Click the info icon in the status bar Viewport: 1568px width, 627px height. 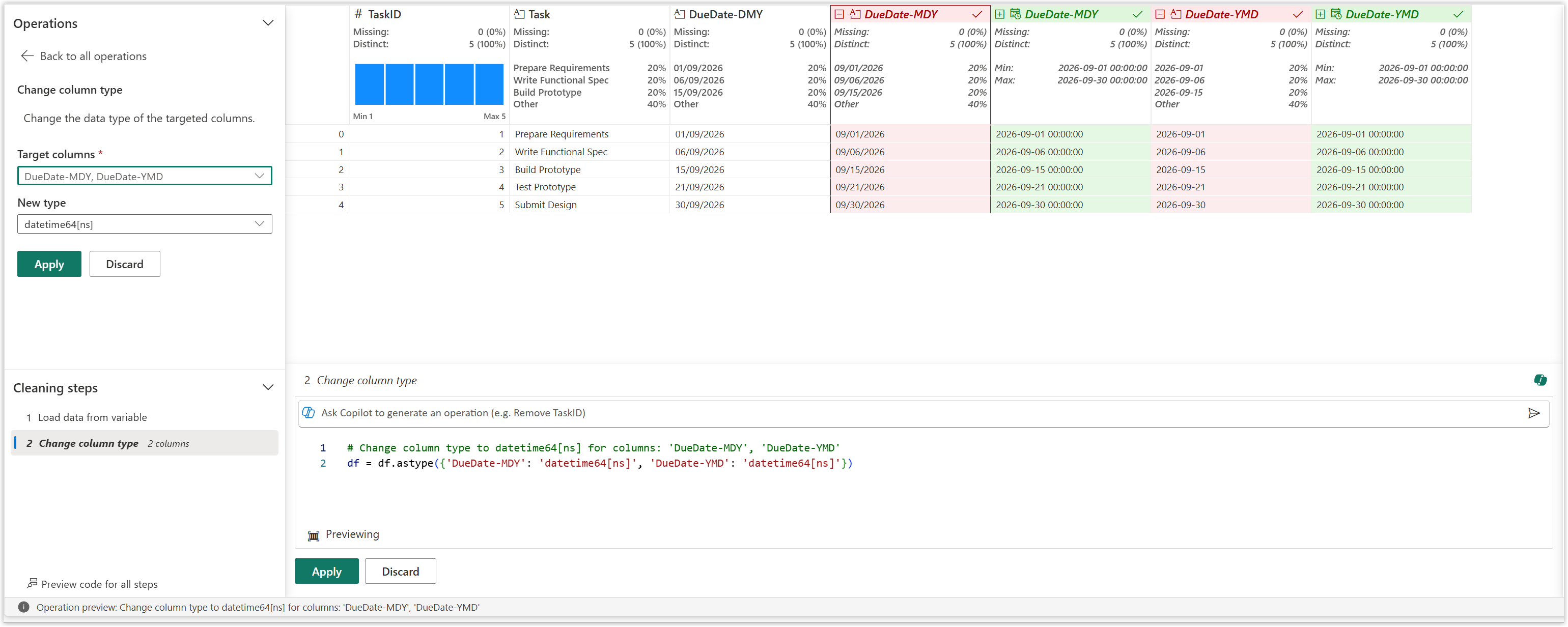pos(24,607)
